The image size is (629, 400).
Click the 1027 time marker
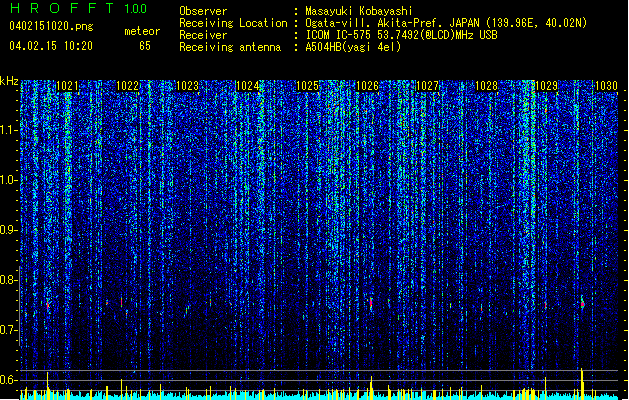click(x=427, y=86)
